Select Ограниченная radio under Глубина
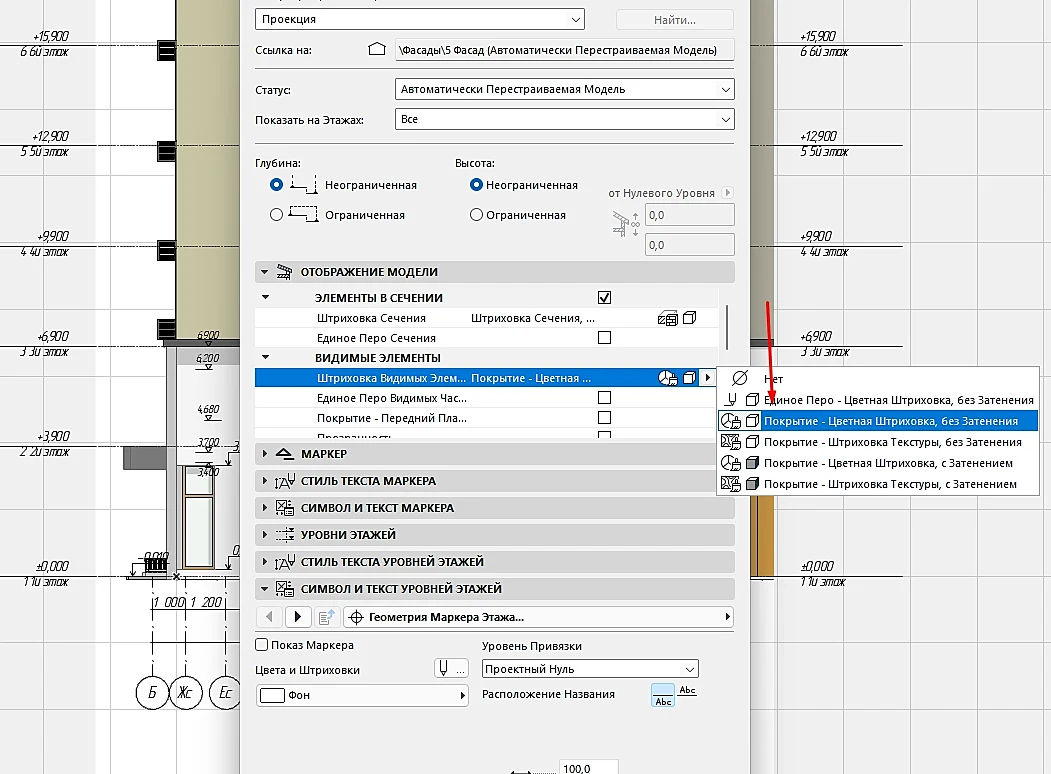This screenshot has height=774, width=1051. [x=276, y=214]
